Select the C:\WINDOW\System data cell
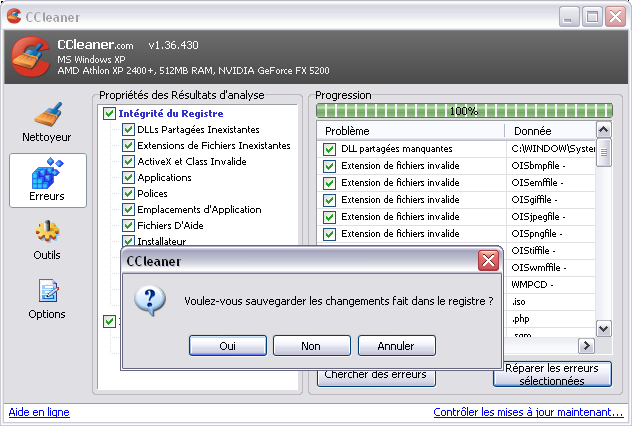 click(551, 149)
